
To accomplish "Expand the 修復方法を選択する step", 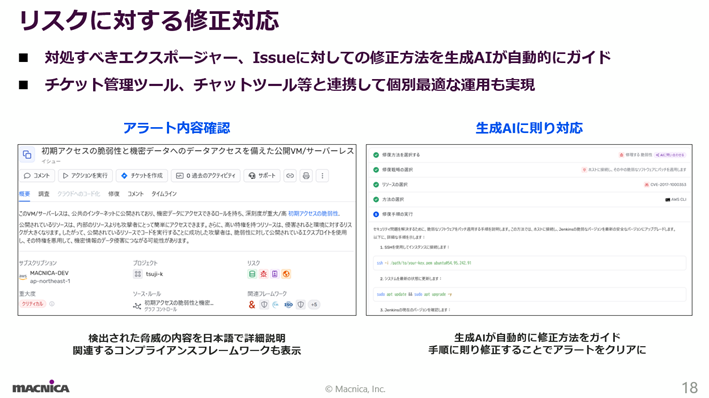I will coord(529,155).
